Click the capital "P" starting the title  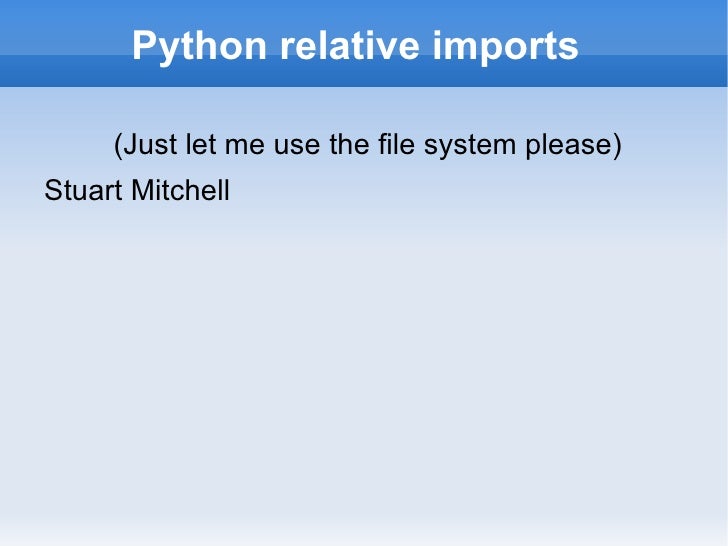[144, 45]
